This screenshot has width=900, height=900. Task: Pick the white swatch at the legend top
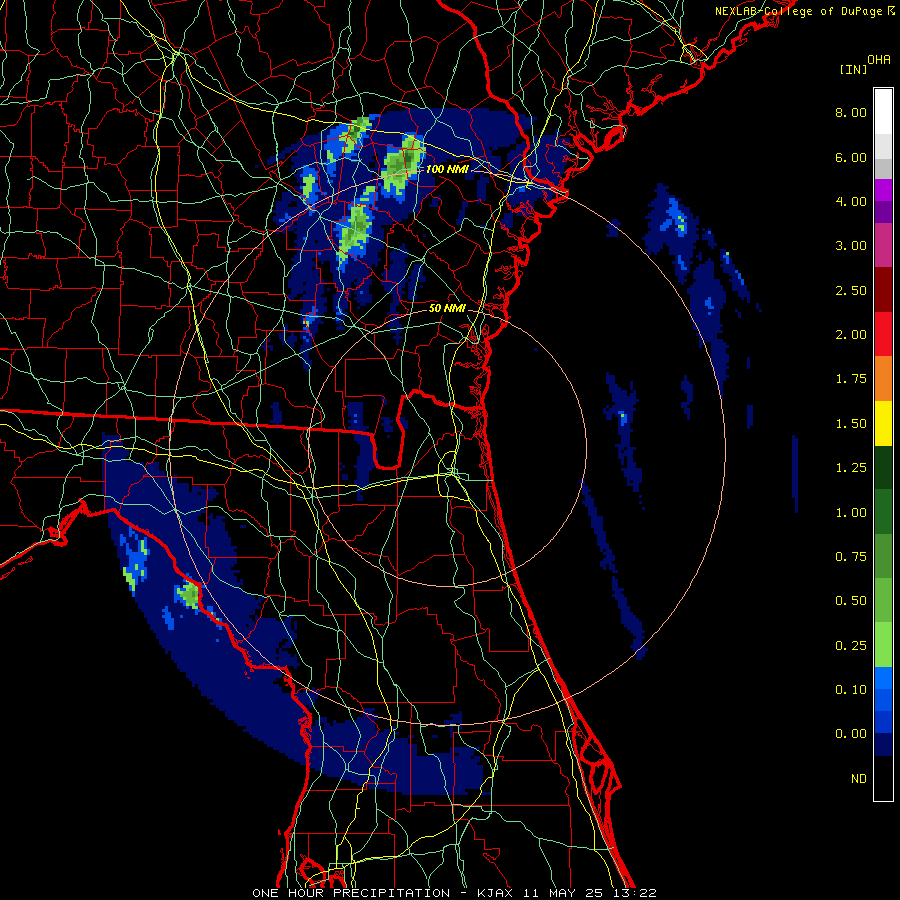(883, 112)
